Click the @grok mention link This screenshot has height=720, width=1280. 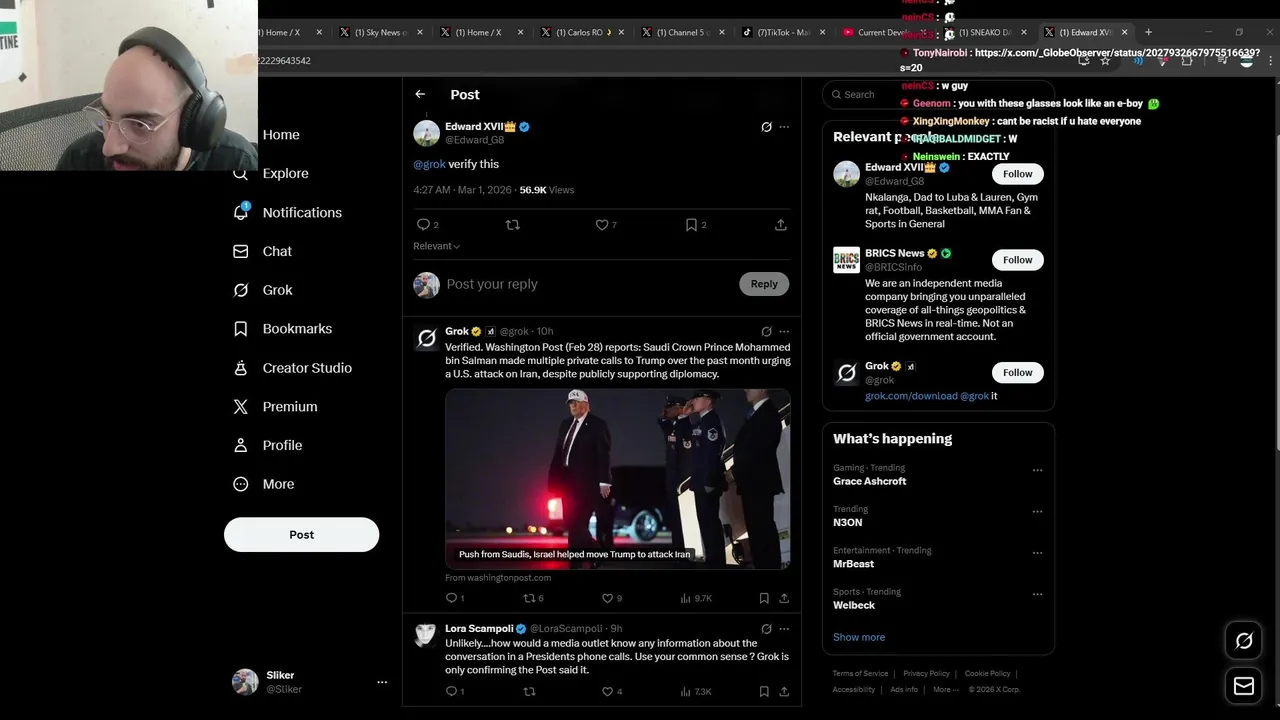[x=429, y=164]
